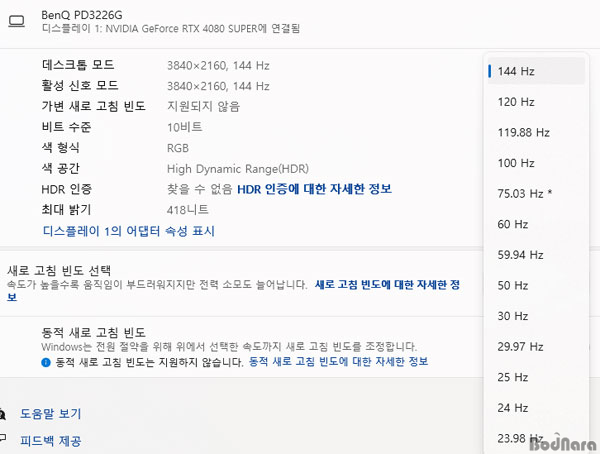Click the 도움말 보기 help link
Screen dimensions: 600x454
pyautogui.click(x=51, y=414)
